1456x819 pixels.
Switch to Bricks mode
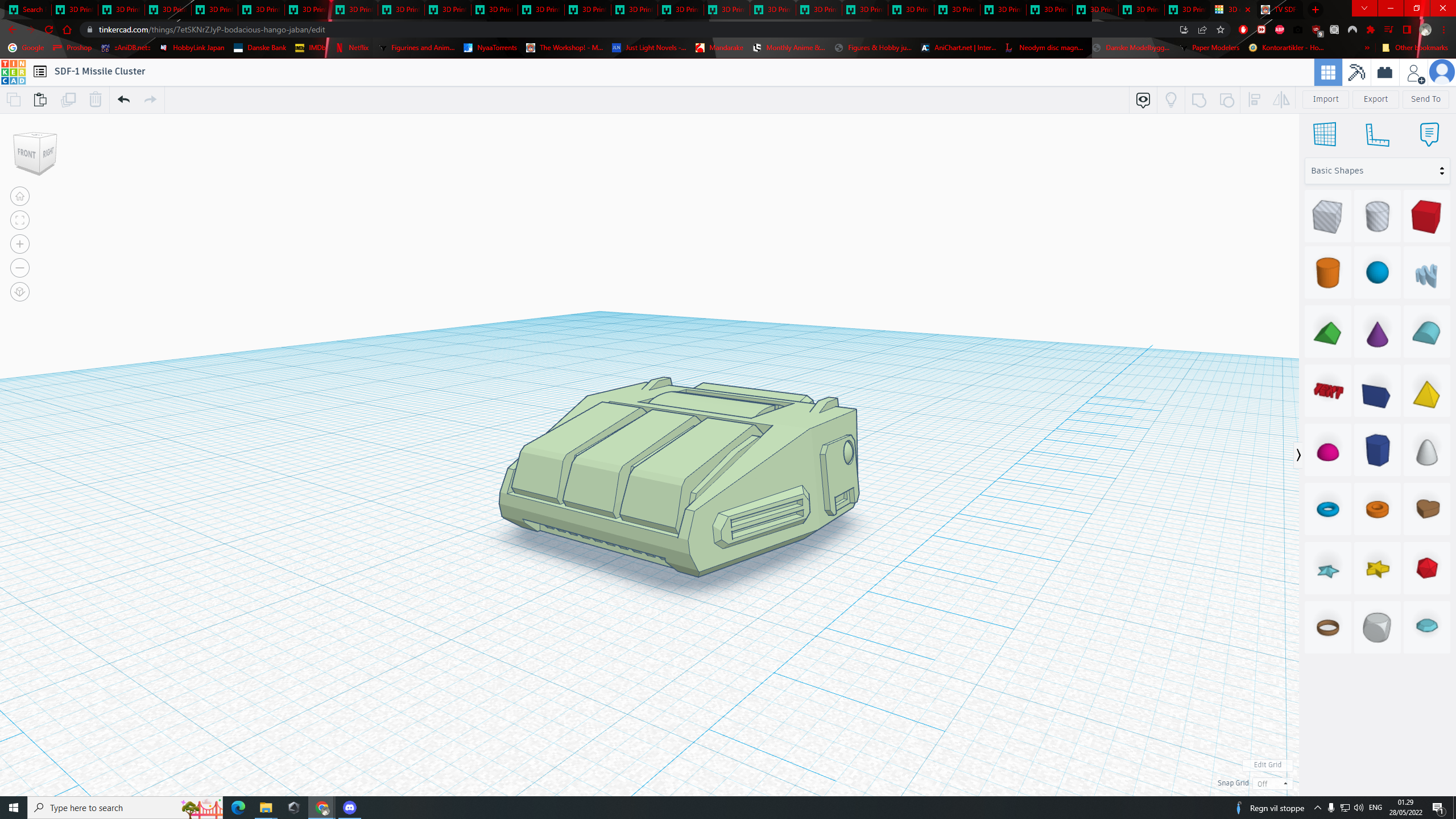pos(1384,72)
